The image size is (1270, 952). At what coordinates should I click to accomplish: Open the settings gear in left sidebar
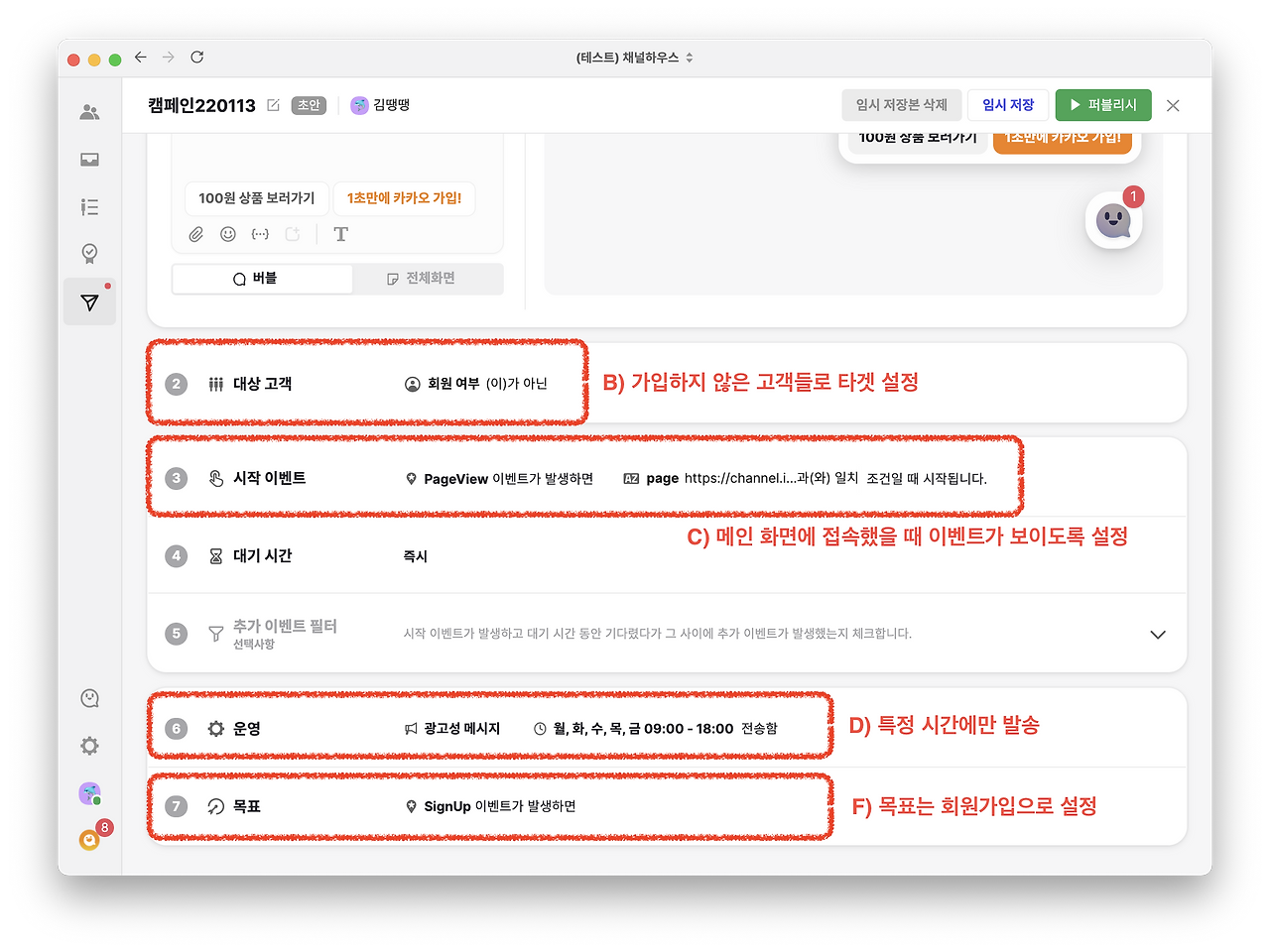(x=89, y=746)
